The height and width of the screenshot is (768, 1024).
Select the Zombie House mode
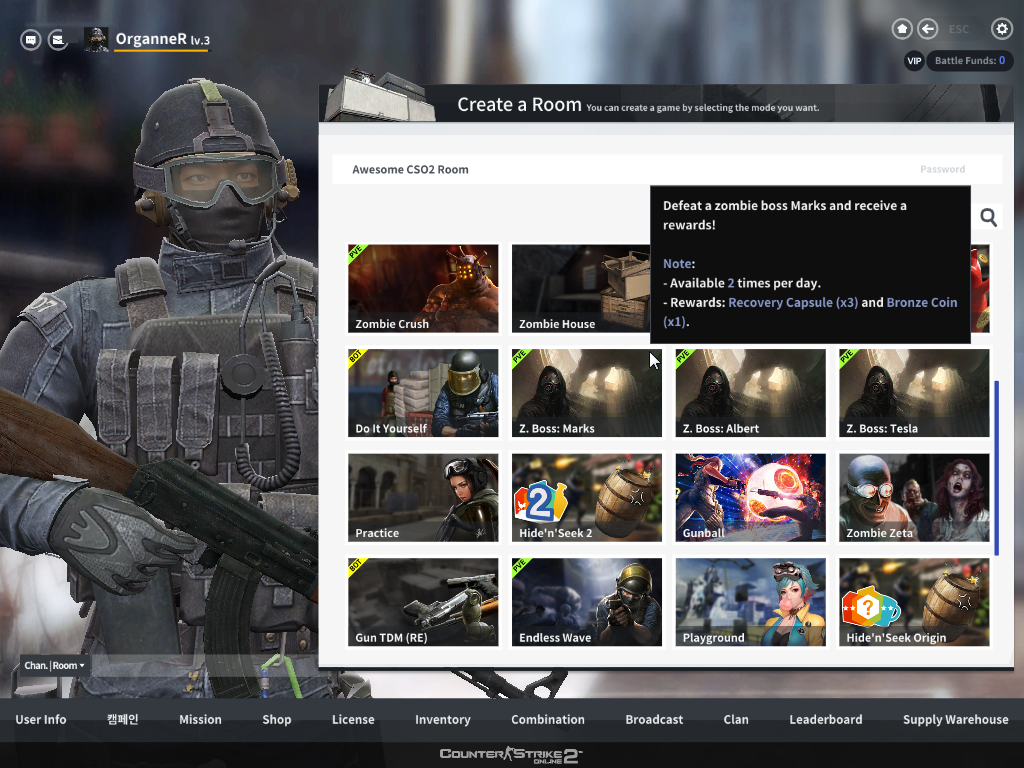pyautogui.click(x=581, y=288)
